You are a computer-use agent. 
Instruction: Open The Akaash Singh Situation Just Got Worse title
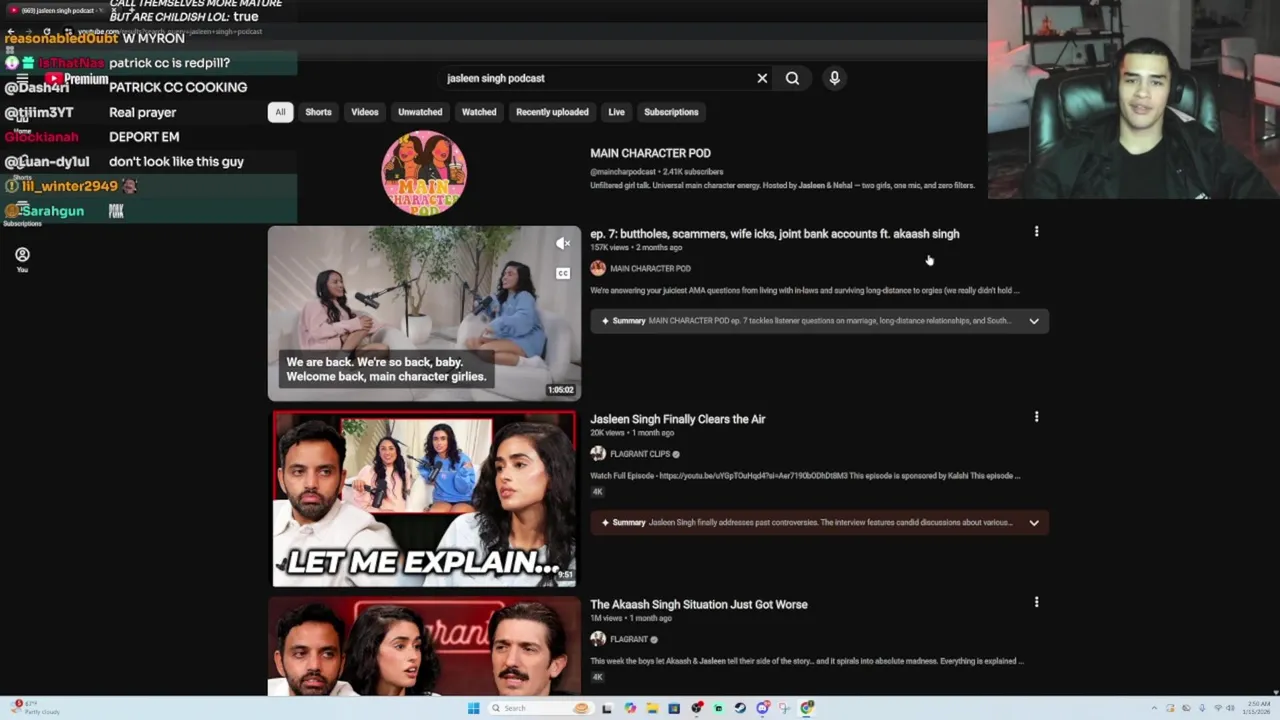pos(698,604)
